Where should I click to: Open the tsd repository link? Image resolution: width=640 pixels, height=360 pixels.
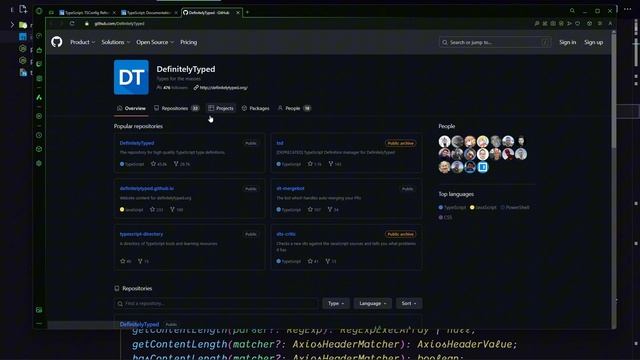coord(280,143)
